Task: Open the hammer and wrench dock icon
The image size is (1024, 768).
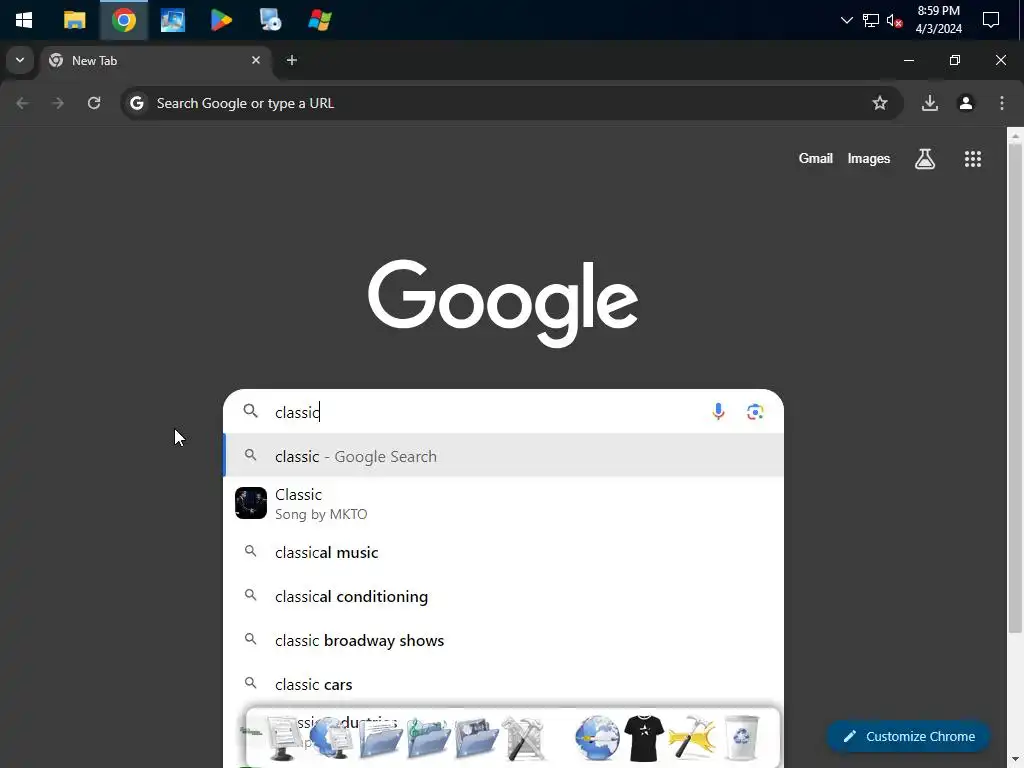Action: pyautogui.click(x=523, y=738)
